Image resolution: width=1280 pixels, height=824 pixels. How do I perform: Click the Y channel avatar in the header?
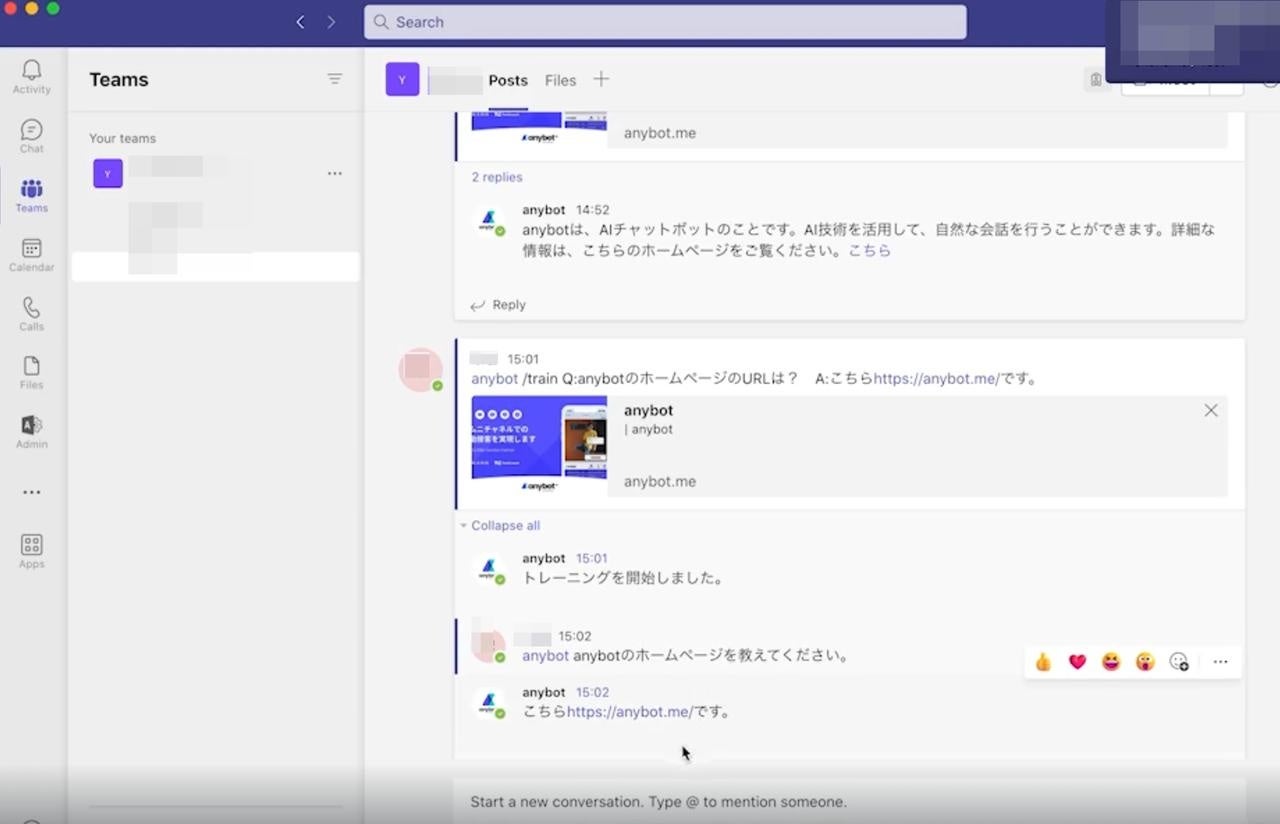pyautogui.click(x=402, y=80)
